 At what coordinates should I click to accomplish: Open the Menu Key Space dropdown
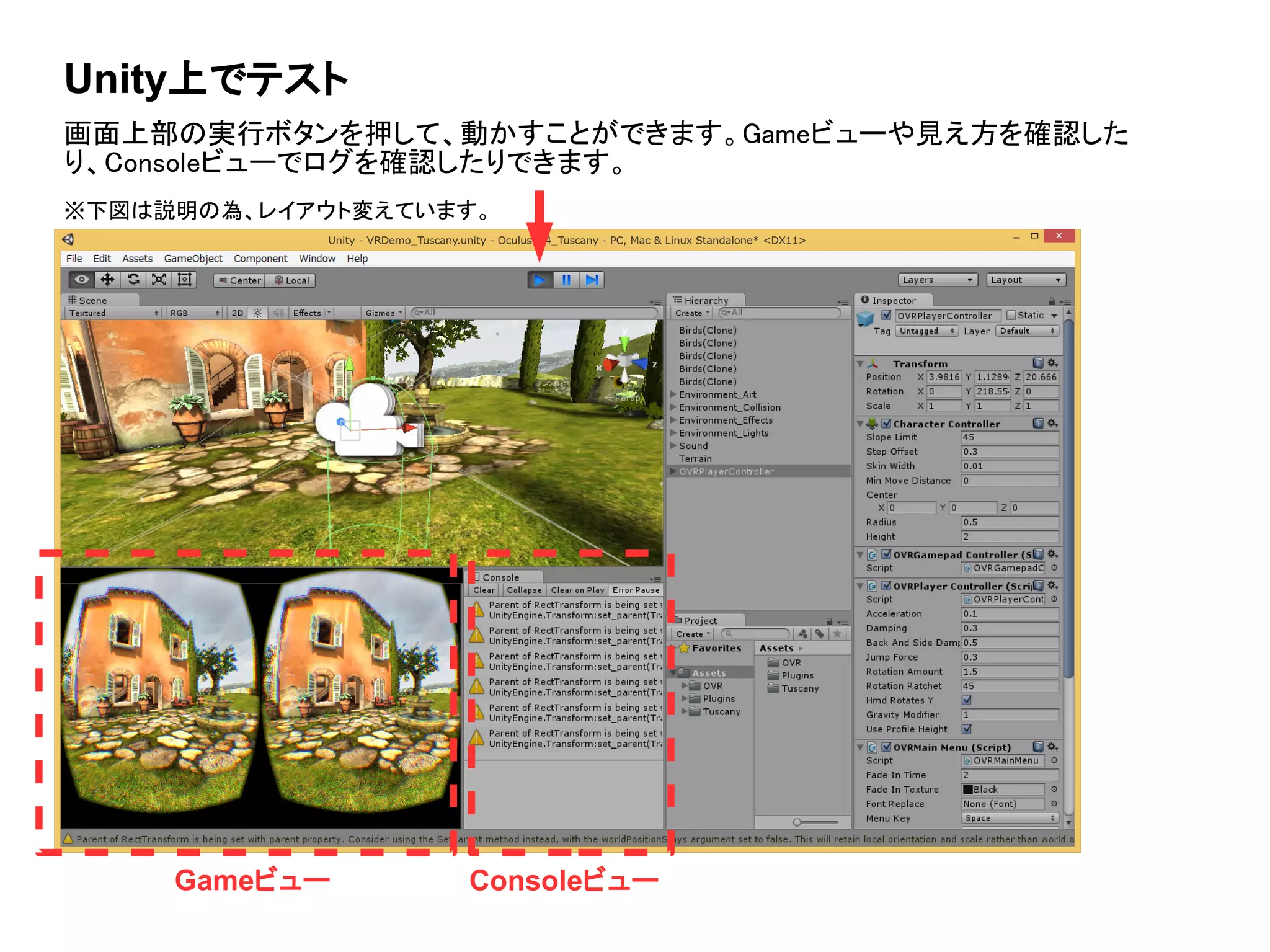1010,819
